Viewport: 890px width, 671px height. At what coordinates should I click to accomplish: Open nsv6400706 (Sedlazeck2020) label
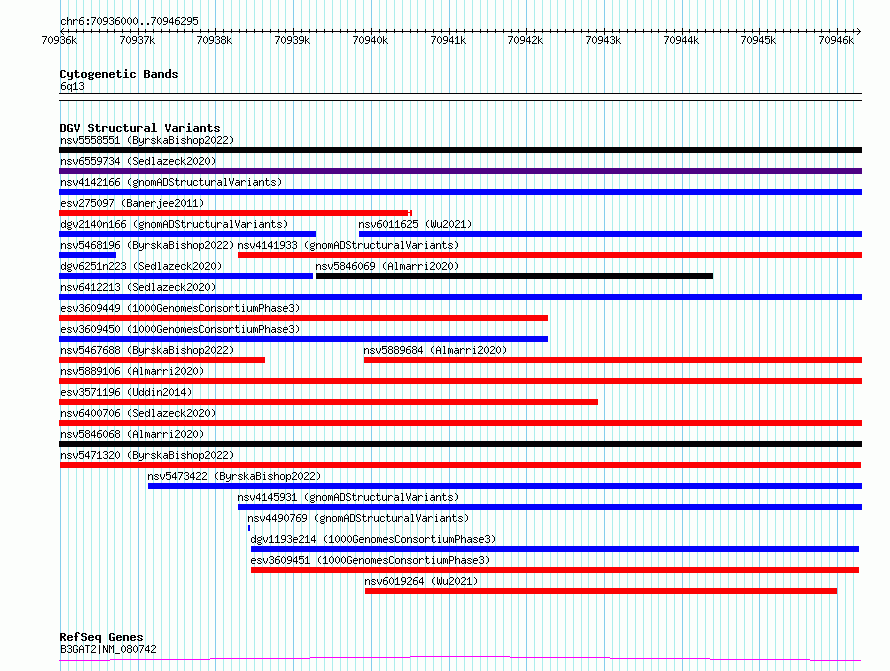click(138, 413)
